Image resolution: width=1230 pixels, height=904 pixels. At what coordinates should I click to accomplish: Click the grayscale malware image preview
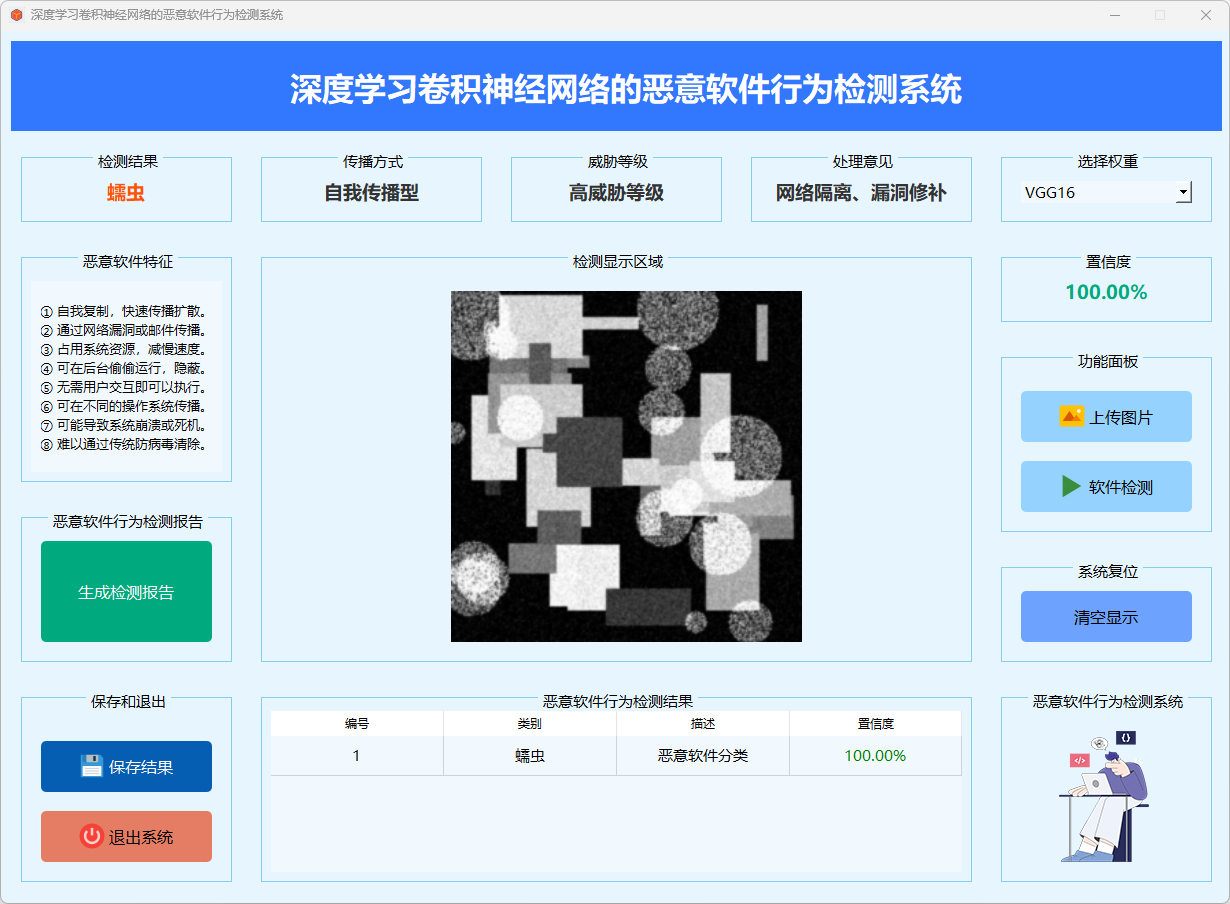[626, 466]
